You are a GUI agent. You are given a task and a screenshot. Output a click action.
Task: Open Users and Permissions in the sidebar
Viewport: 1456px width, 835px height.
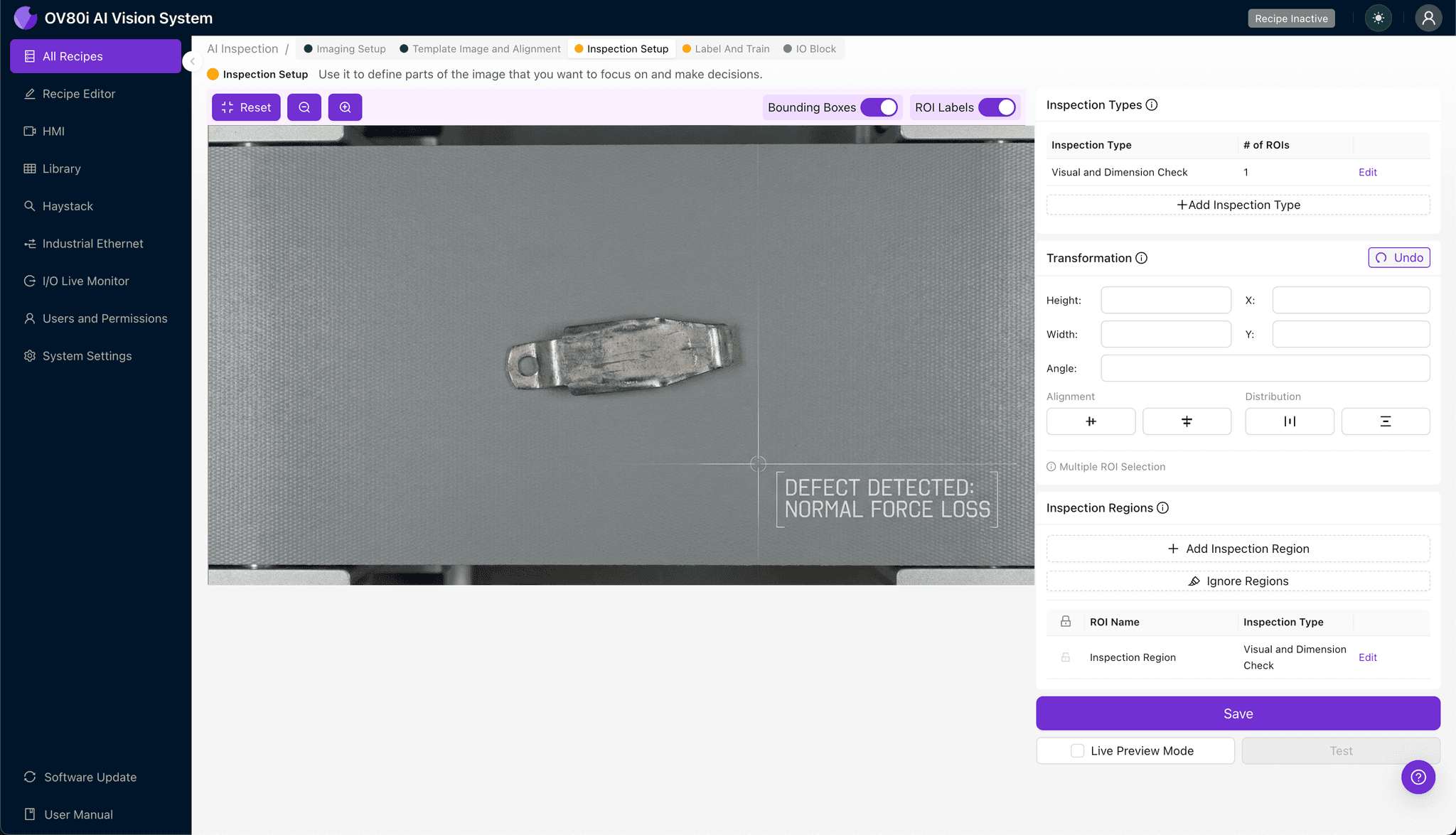(95, 318)
